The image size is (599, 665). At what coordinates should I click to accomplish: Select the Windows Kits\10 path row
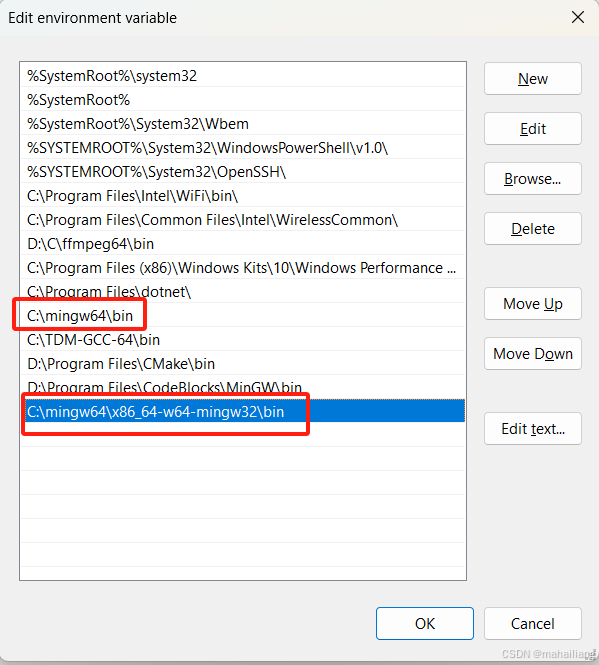click(x=243, y=268)
